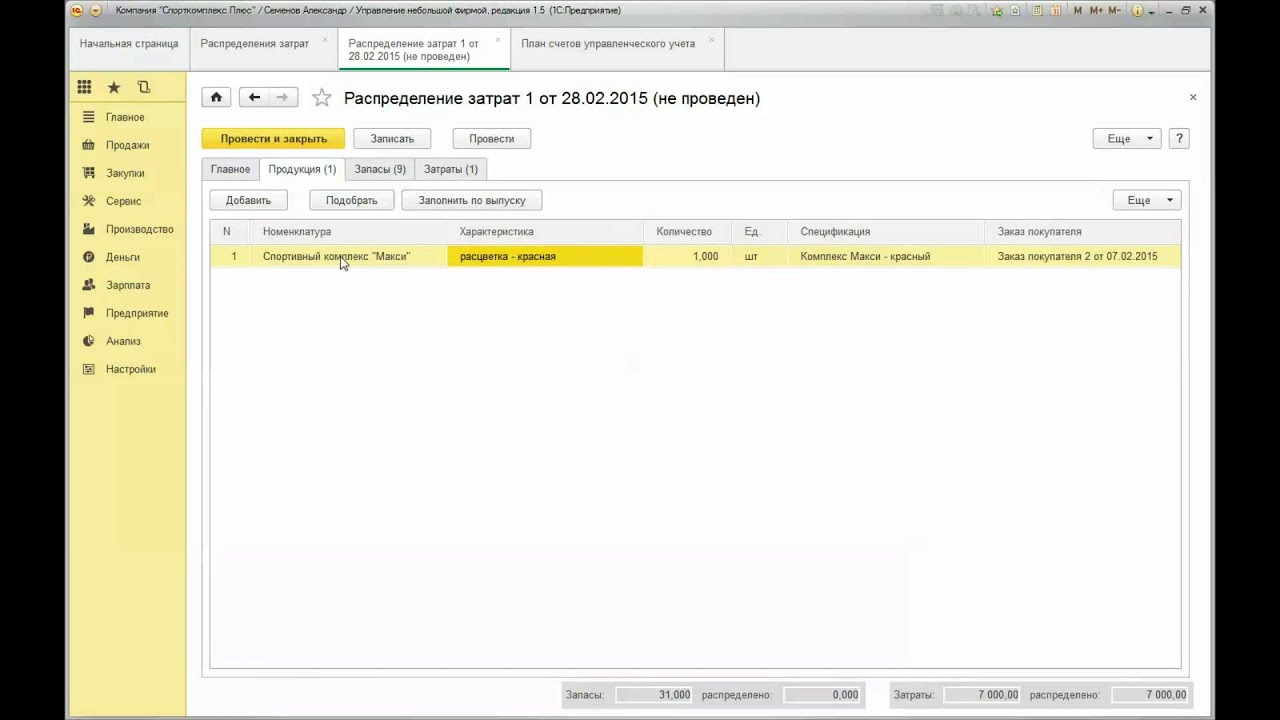Click the M+ memory add button
1280x720 pixels.
[1096, 10]
